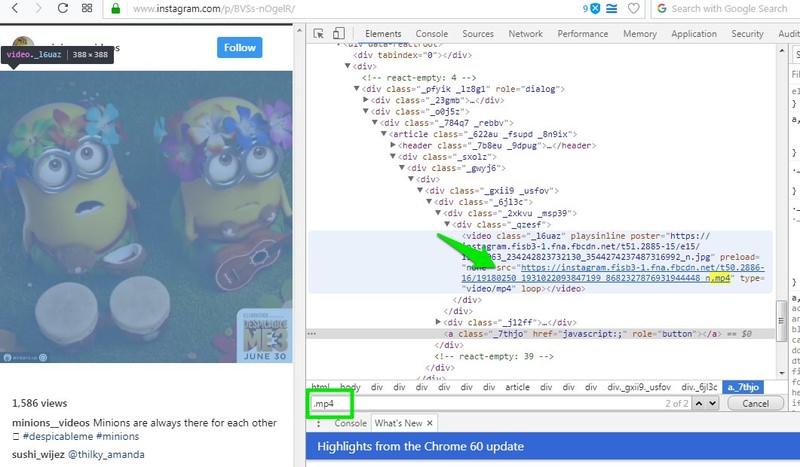Close the What's New drawer tab
This screenshot has height=467, width=800.
click(x=433, y=423)
